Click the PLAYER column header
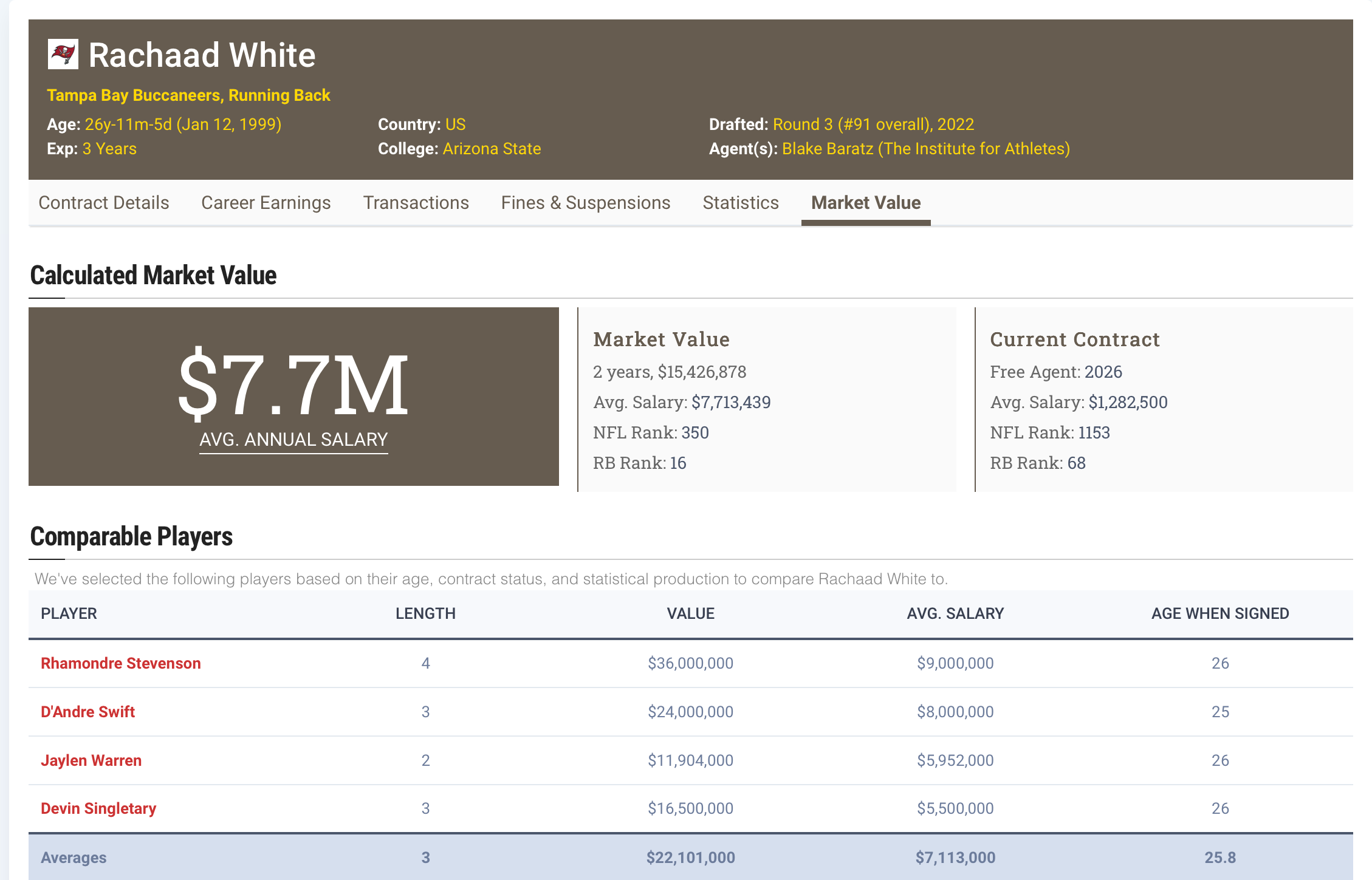1372x880 pixels. [x=69, y=613]
